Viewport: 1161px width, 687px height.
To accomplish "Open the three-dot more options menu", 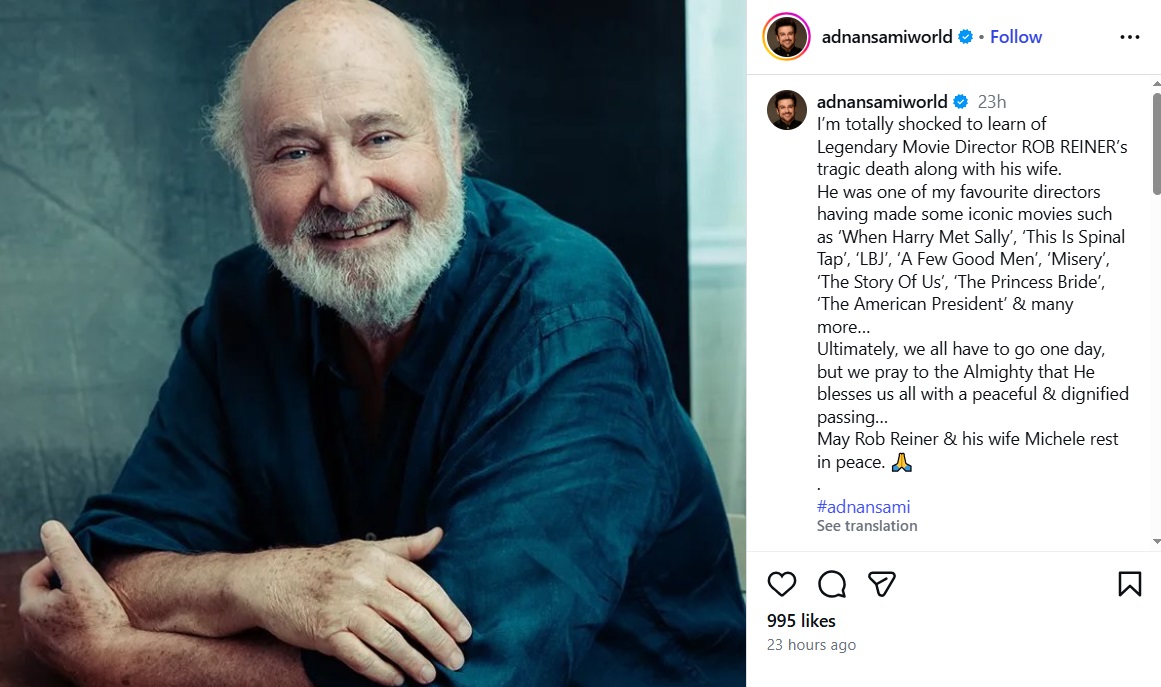I will (x=1129, y=37).
